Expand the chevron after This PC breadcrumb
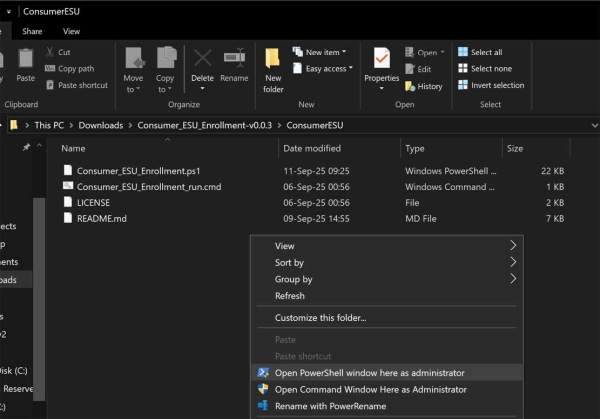This screenshot has height=419, width=600. pos(71,125)
